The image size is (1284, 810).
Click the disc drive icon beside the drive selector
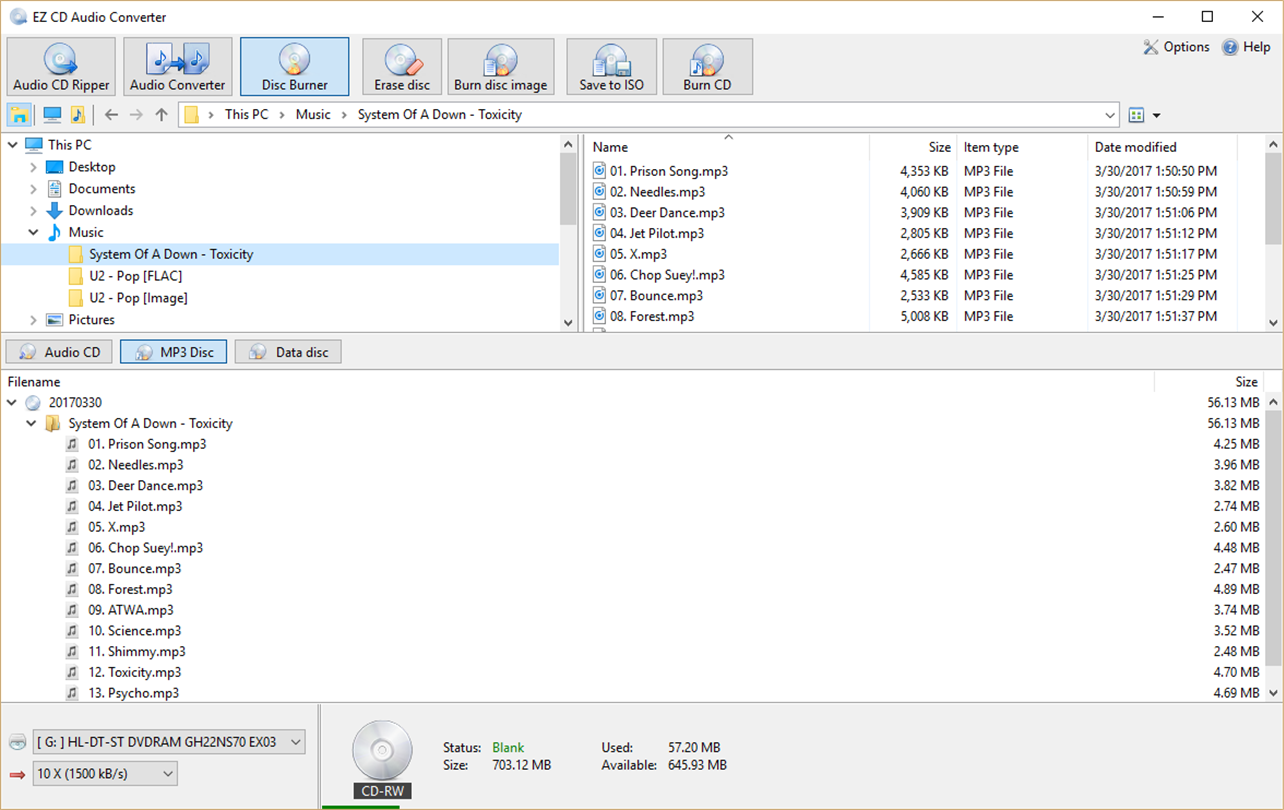coord(17,742)
